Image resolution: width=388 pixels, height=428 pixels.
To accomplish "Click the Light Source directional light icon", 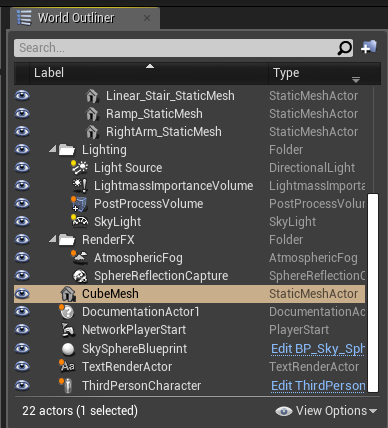I will [x=80, y=168].
